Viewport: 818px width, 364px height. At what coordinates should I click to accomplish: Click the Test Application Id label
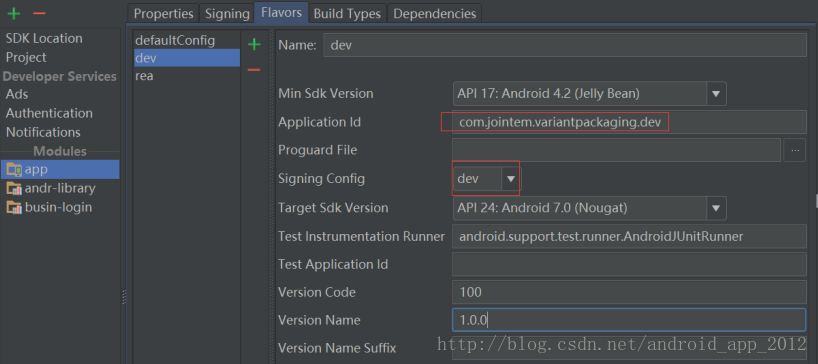point(333,264)
